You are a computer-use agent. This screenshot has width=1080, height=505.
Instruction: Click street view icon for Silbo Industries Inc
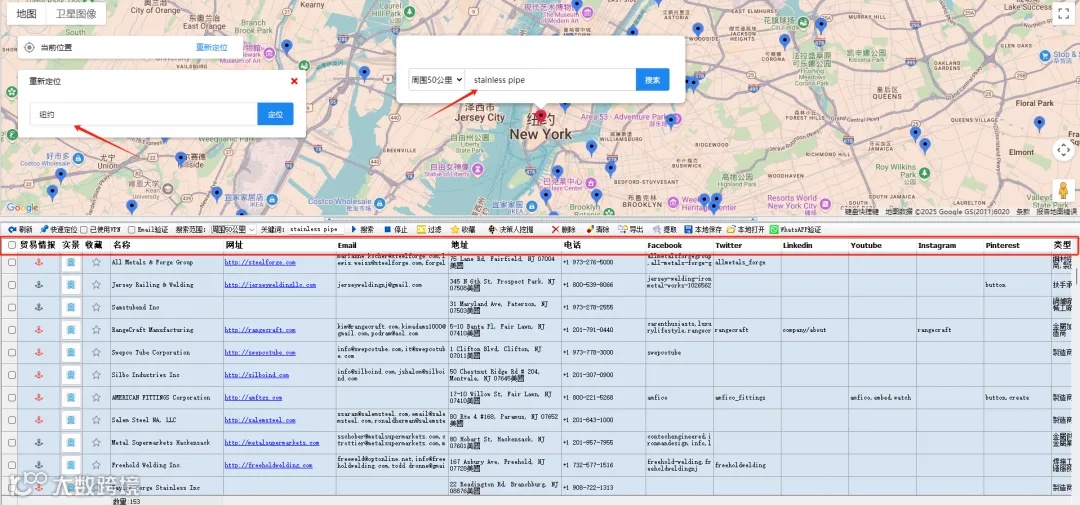(x=71, y=375)
